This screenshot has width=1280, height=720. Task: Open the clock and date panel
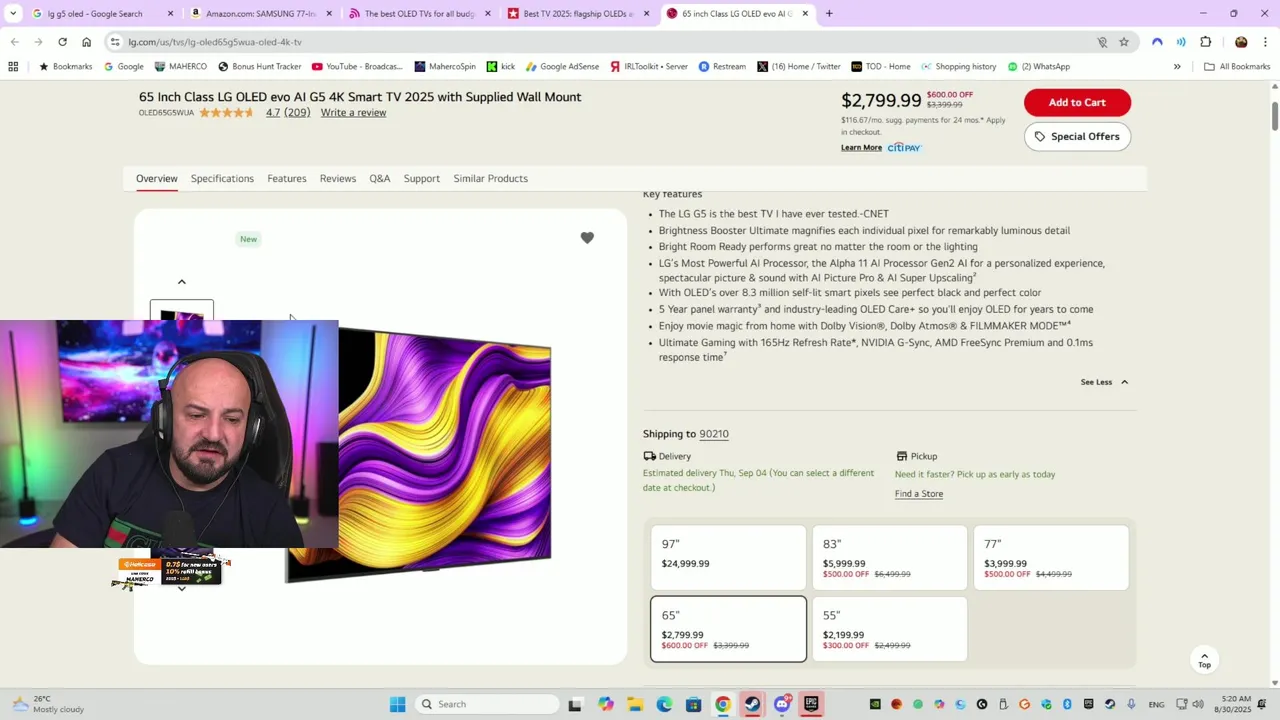1235,704
